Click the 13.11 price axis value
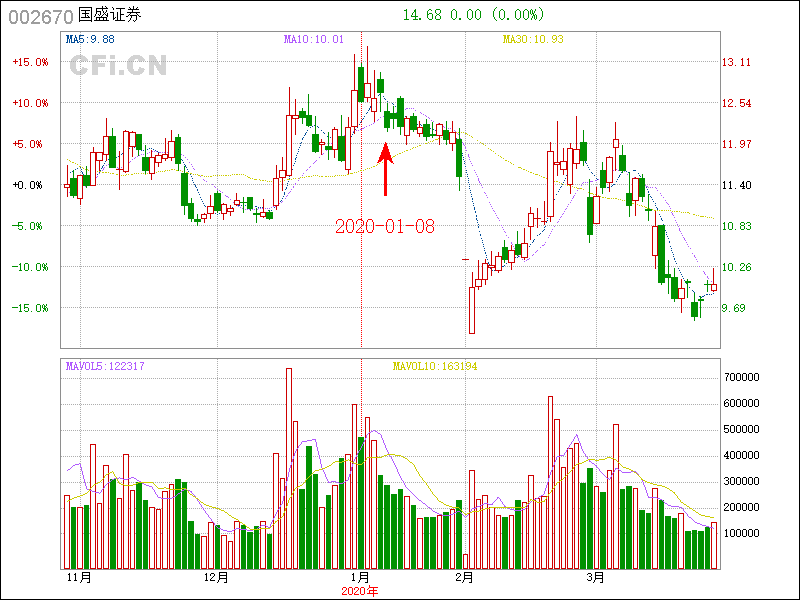Screen dimensions: 800x600 [x=736, y=62]
